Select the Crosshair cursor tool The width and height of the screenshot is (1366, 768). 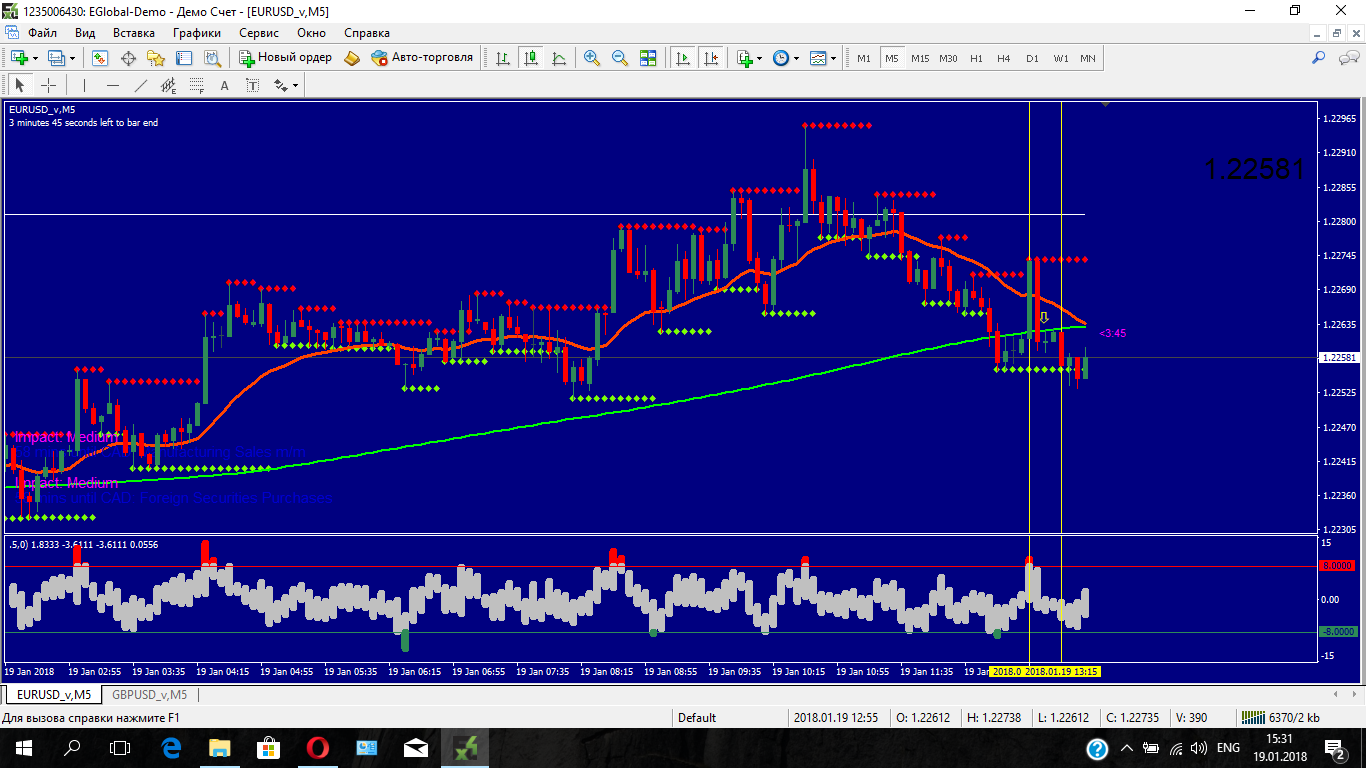[x=48, y=85]
